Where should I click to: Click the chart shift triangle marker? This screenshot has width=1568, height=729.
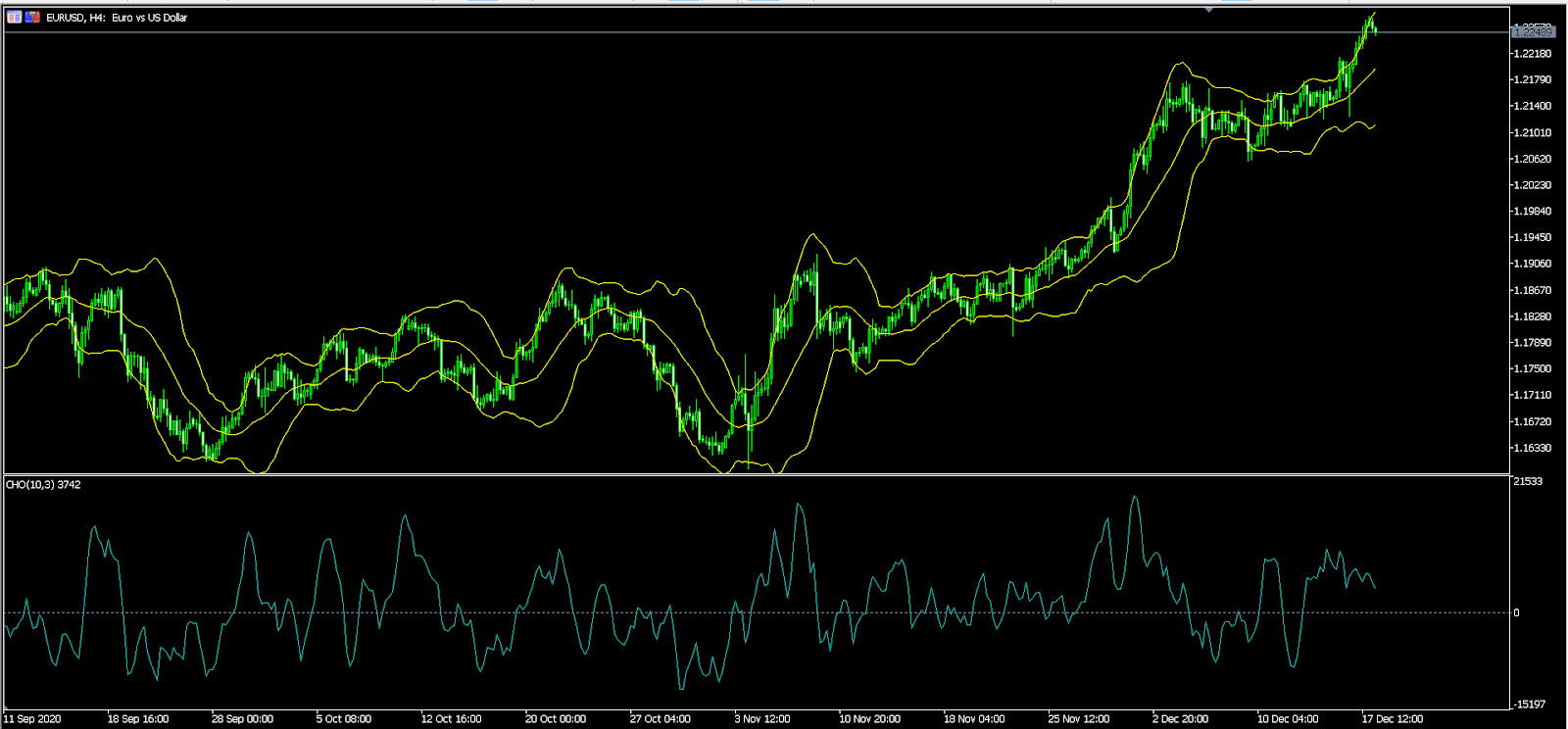1209,10
